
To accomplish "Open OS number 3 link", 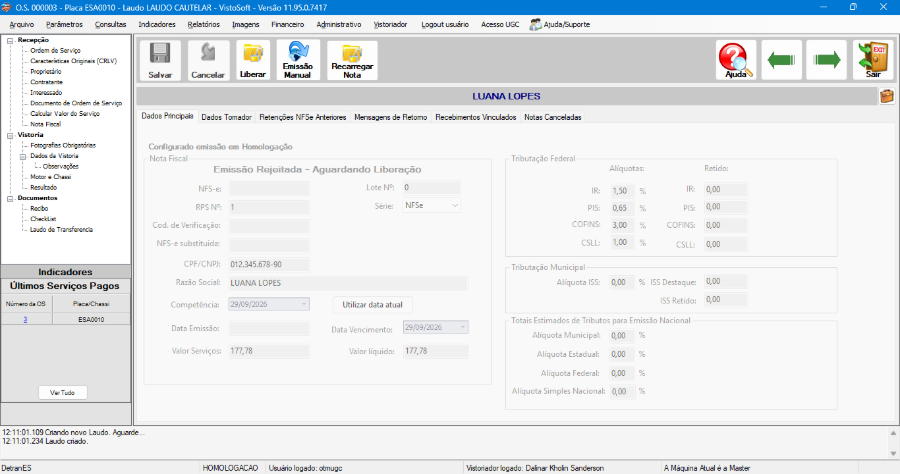I will pyautogui.click(x=25, y=320).
